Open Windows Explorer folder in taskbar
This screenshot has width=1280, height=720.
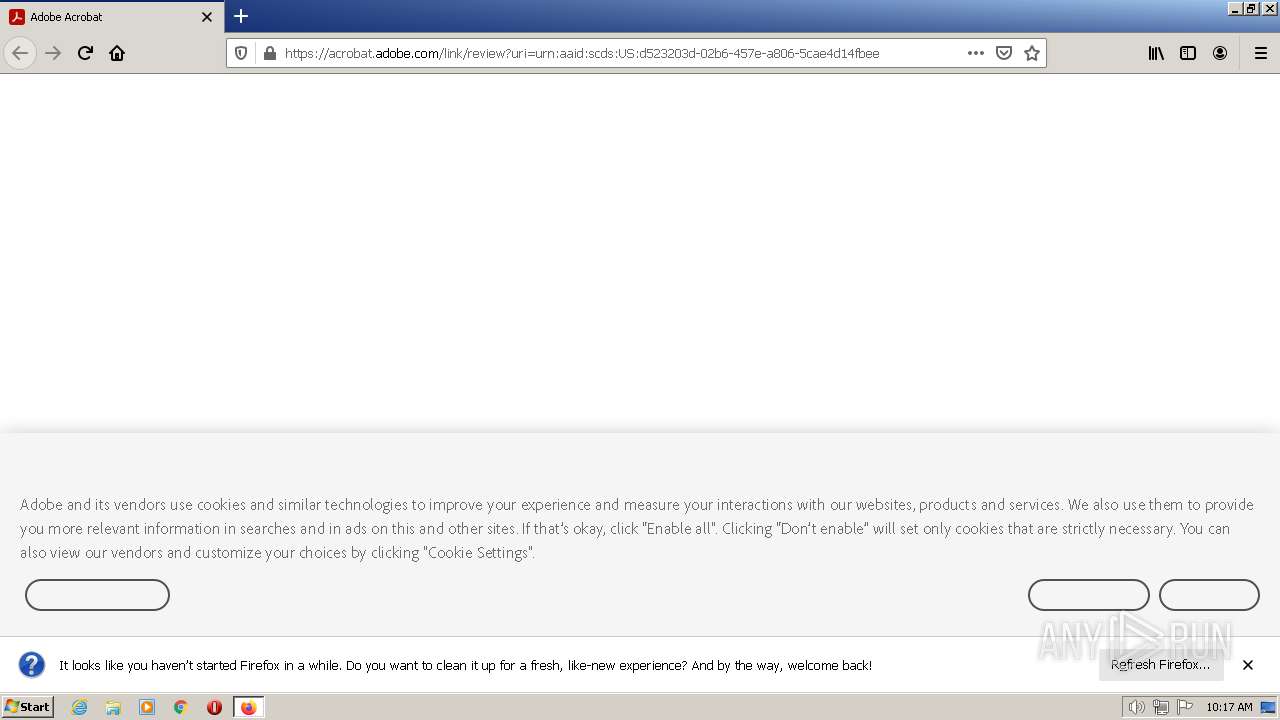pos(113,707)
